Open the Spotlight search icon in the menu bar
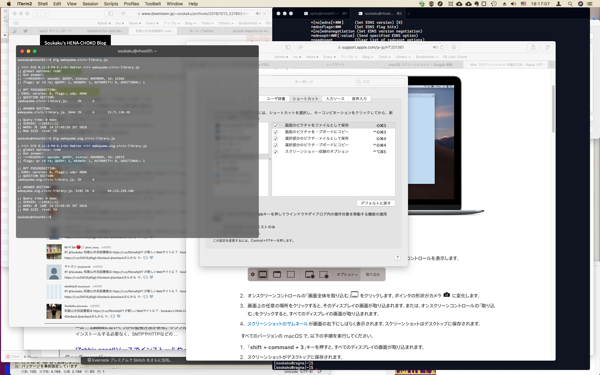This screenshot has height=375, width=600. pyautogui.click(x=570, y=3)
